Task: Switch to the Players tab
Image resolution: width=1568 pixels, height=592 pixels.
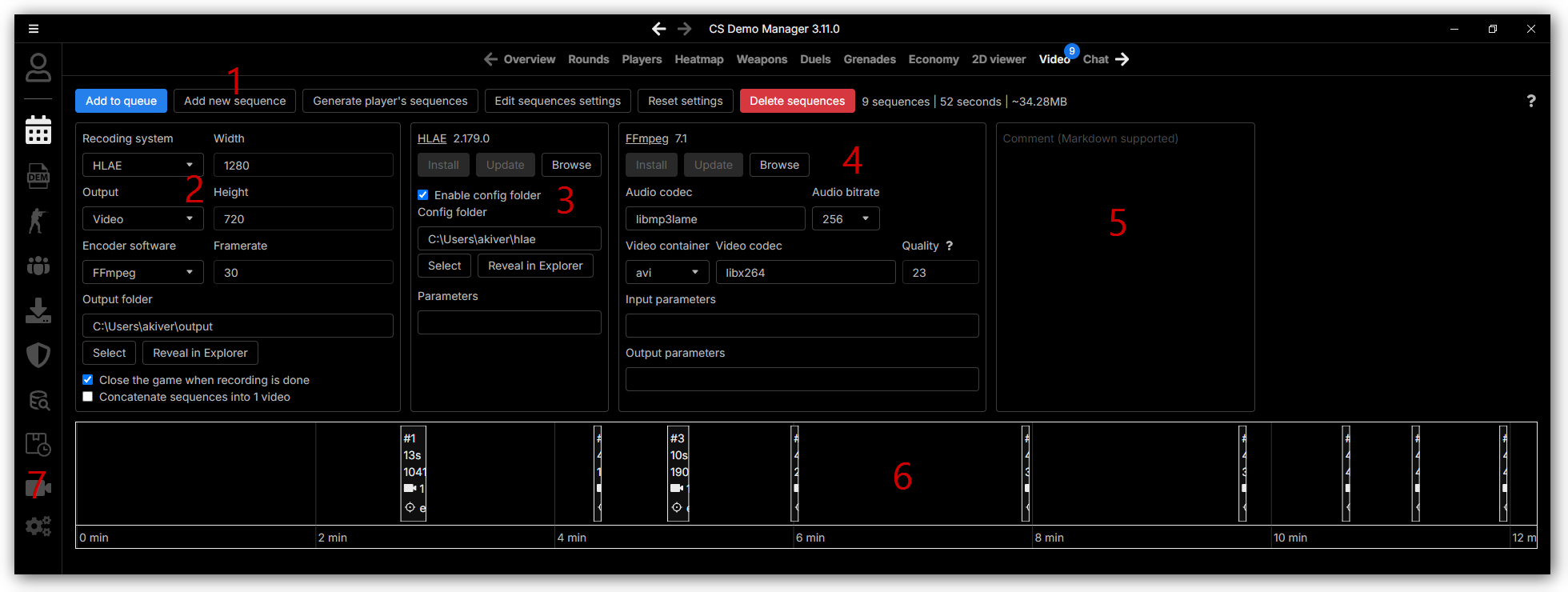Action: [x=642, y=59]
